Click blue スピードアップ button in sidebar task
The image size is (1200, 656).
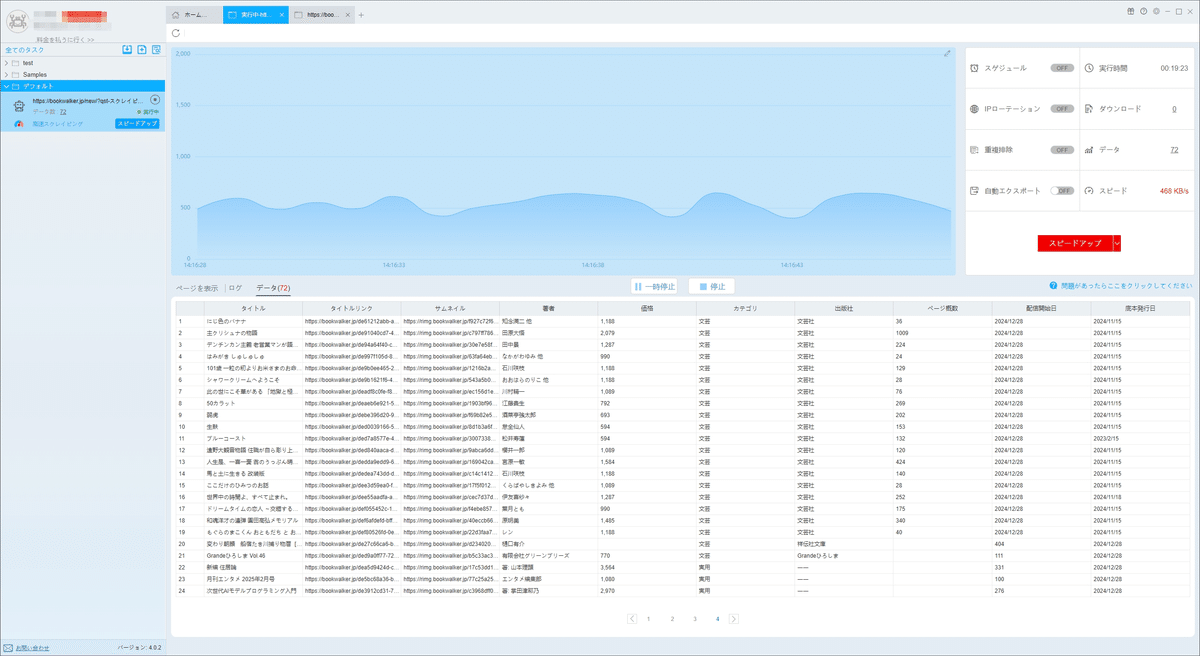point(137,123)
